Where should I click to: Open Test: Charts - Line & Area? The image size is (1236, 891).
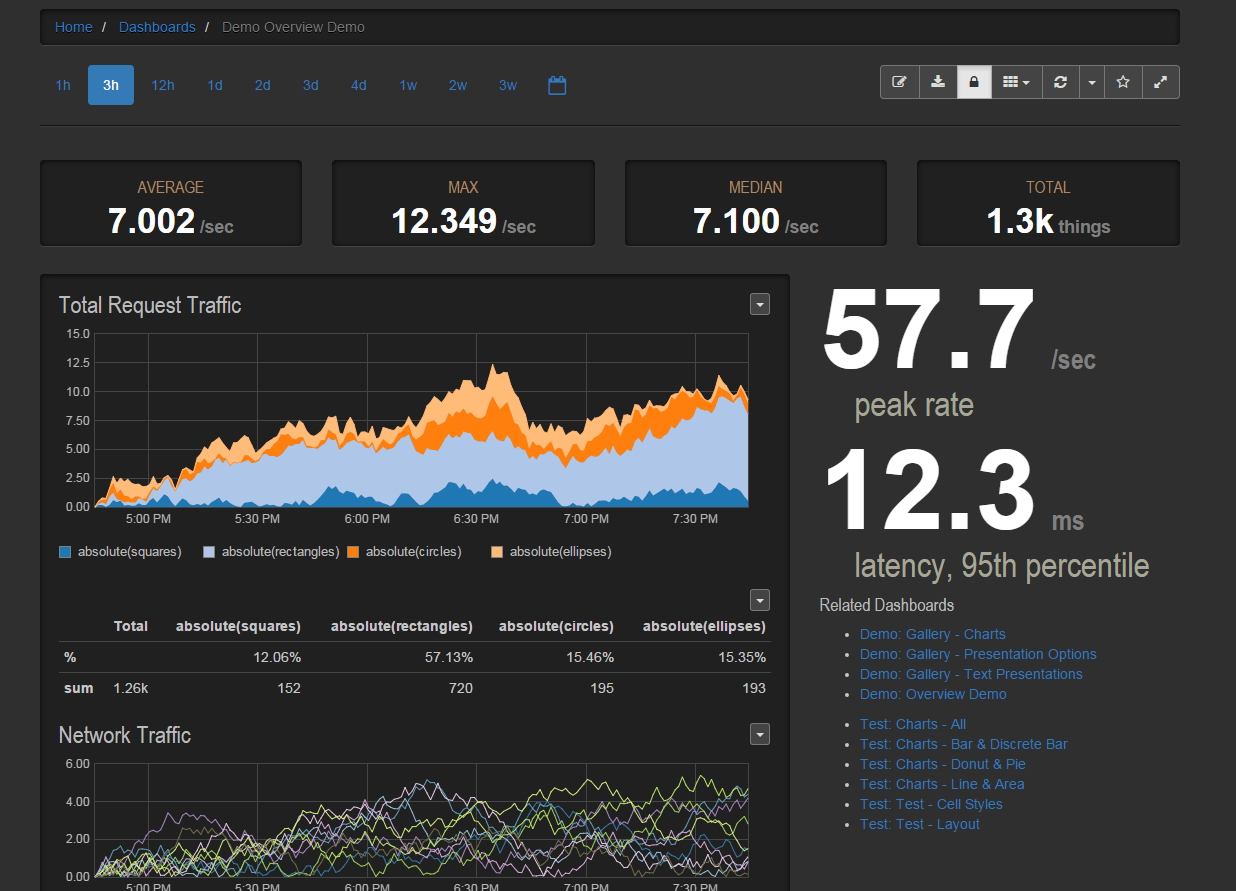tap(942, 784)
